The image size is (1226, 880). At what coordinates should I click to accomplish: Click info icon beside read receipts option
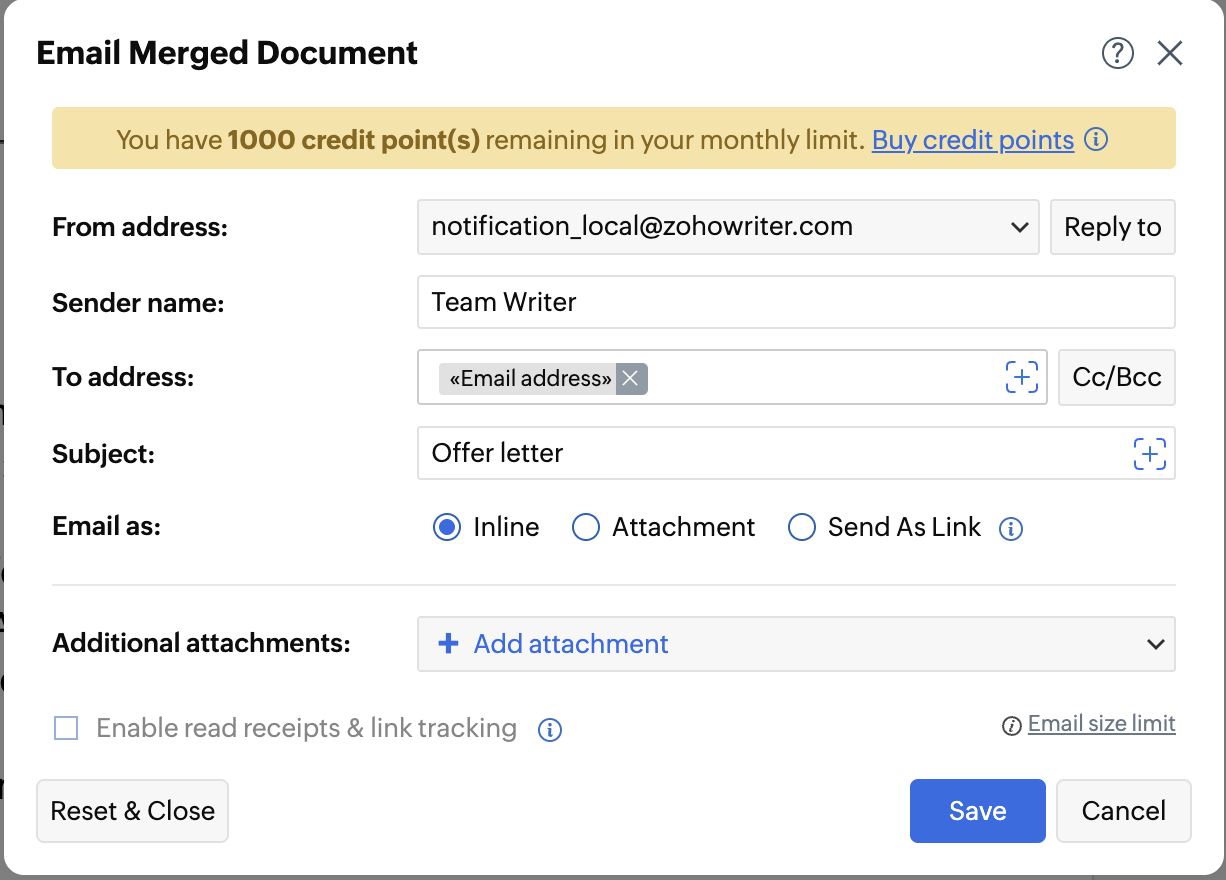pyautogui.click(x=549, y=730)
